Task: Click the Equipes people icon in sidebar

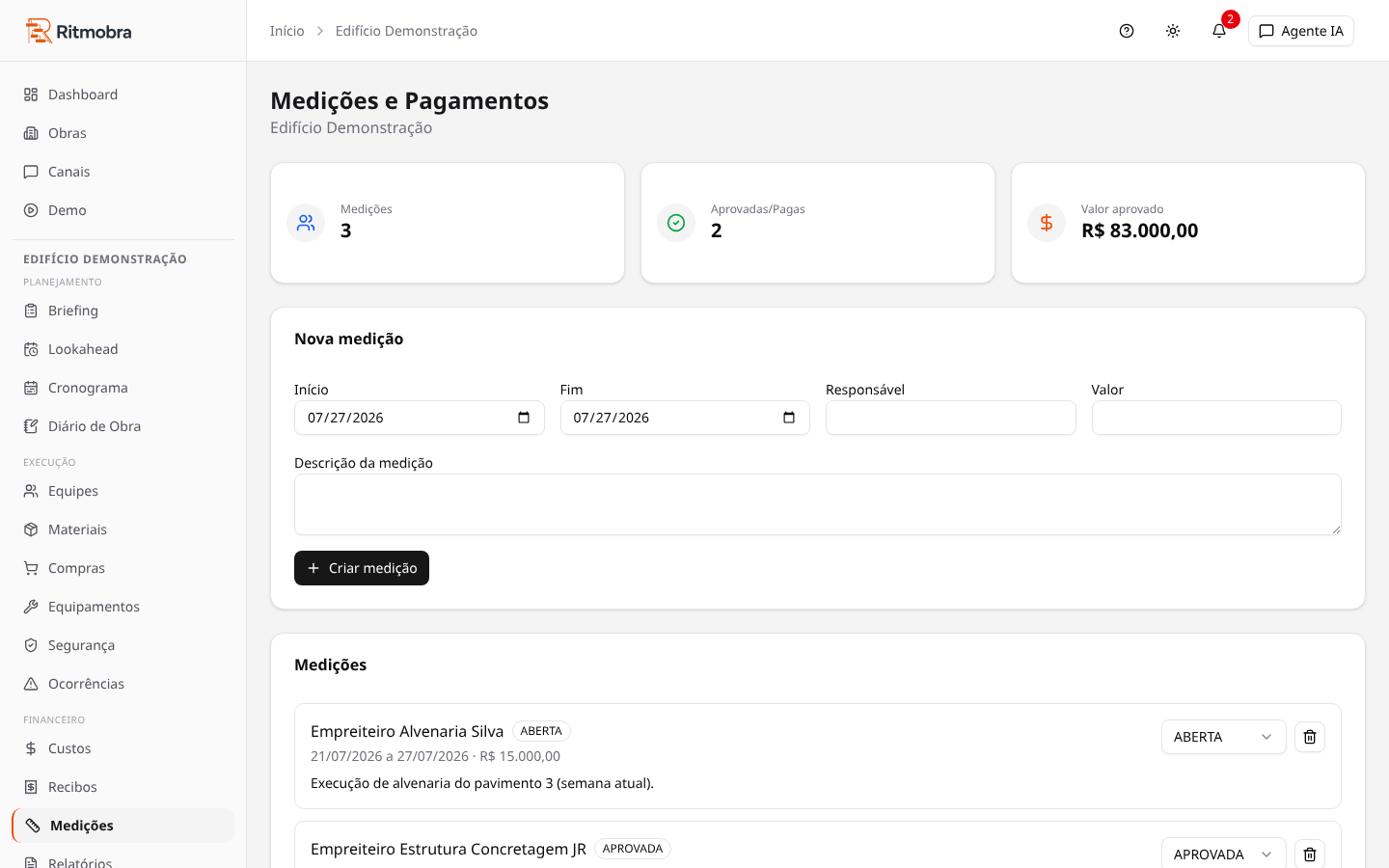Action: click(31, 491)
